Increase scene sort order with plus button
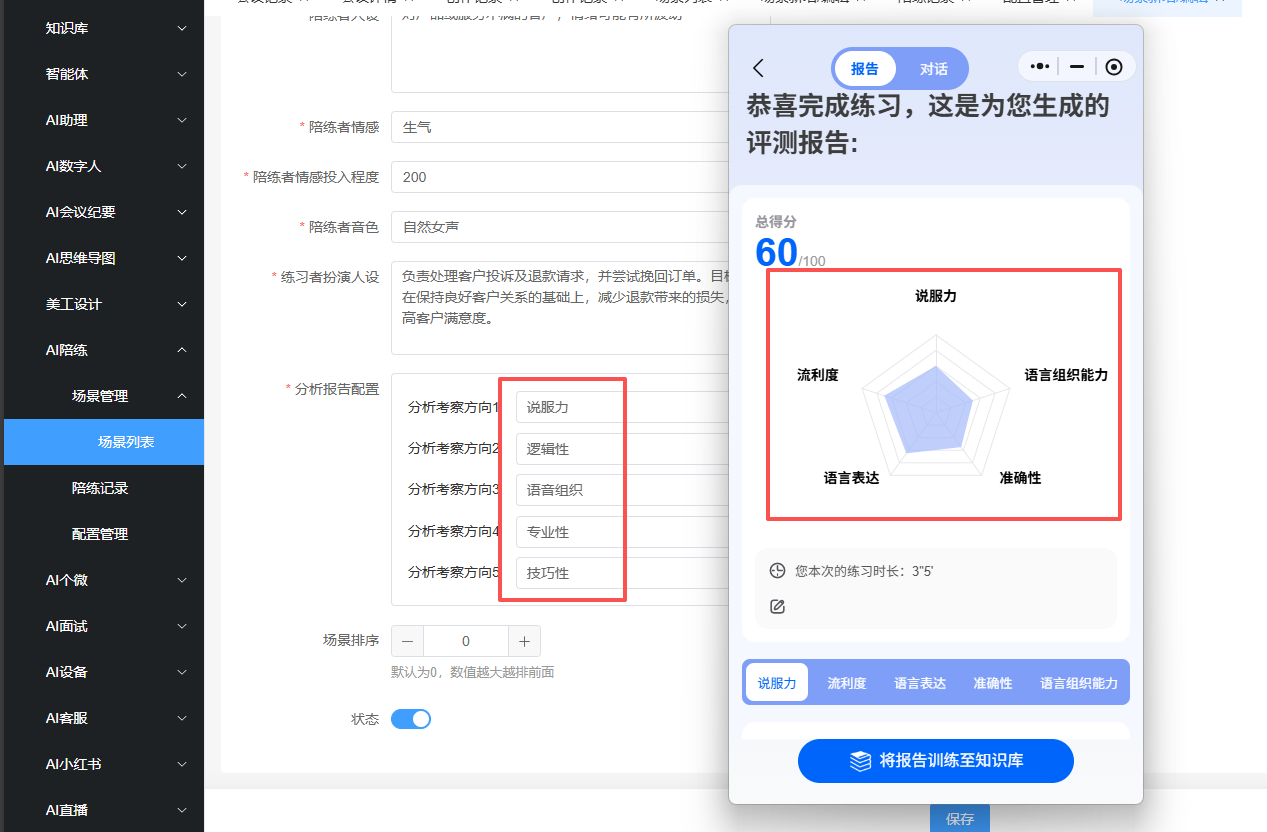This screenshot has height=832, width=1267. click(x=524, y=641)
